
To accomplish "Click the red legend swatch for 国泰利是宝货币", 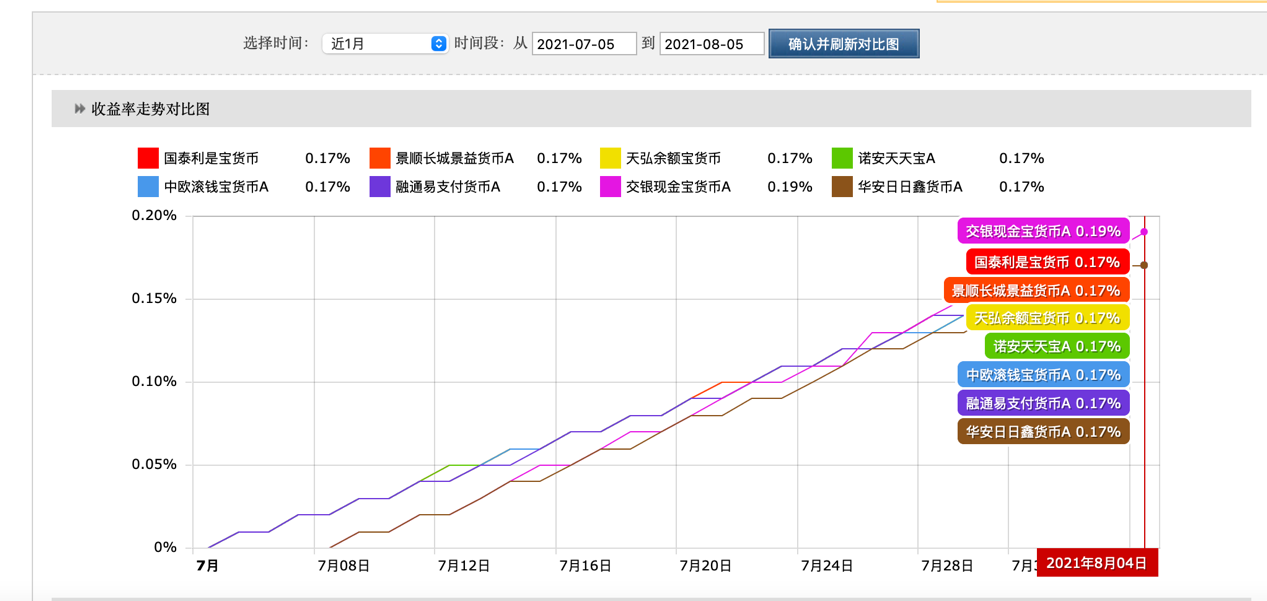I will 146,157.
